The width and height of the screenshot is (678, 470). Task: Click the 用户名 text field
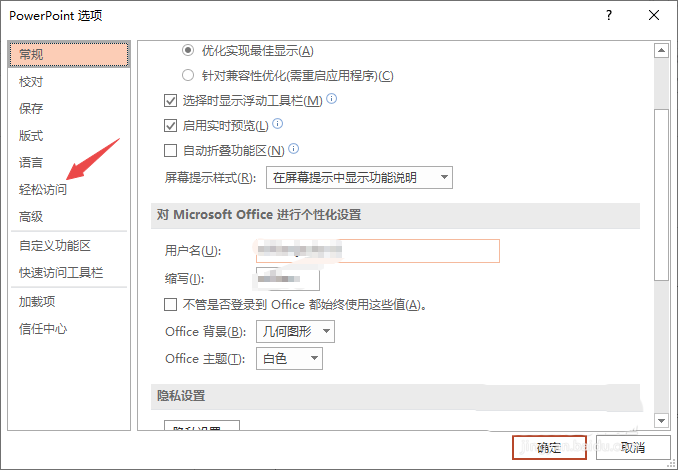coord(377,250)
